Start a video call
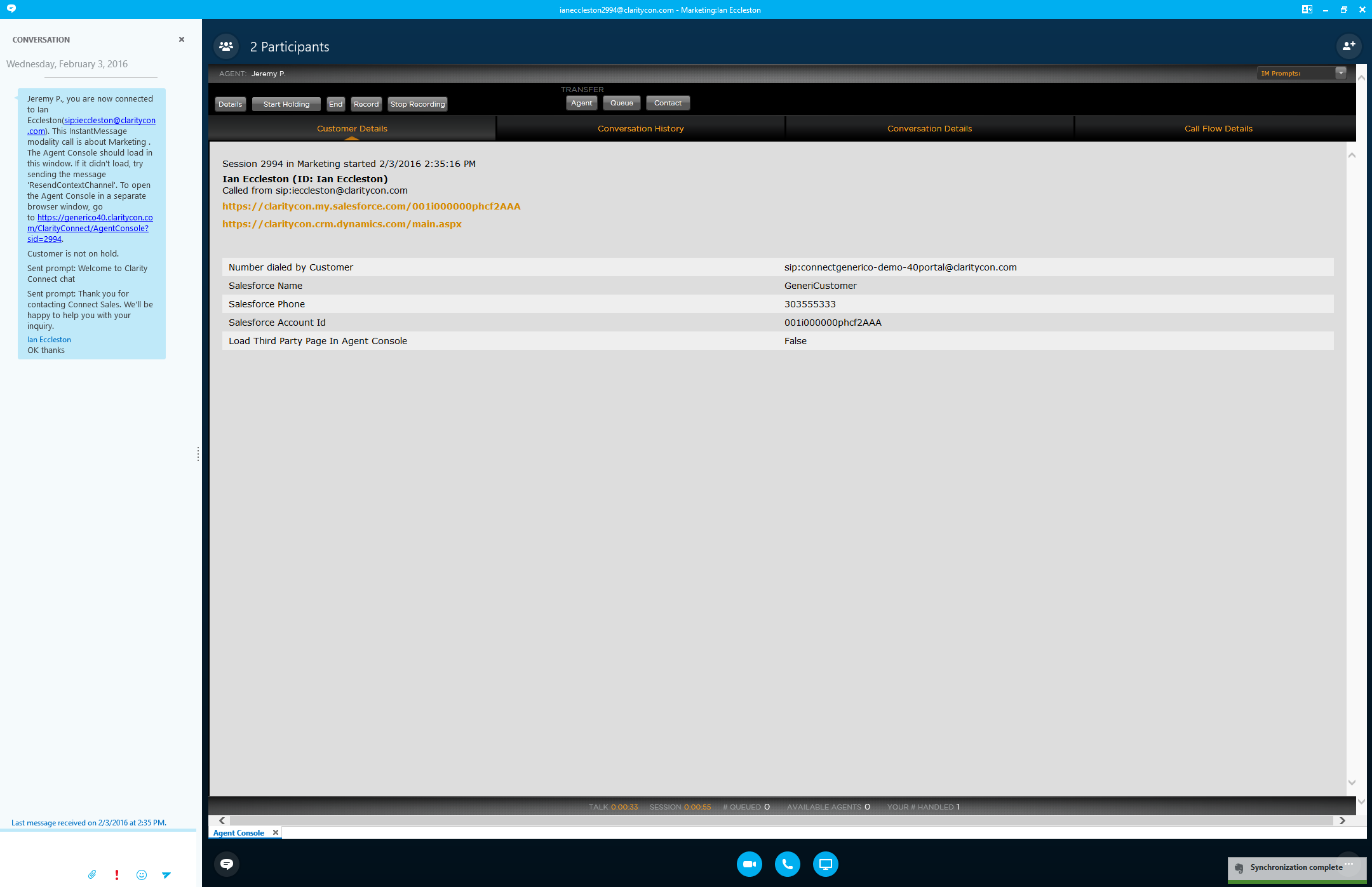Screen dimensions: 1372x887 click(750, 864)
